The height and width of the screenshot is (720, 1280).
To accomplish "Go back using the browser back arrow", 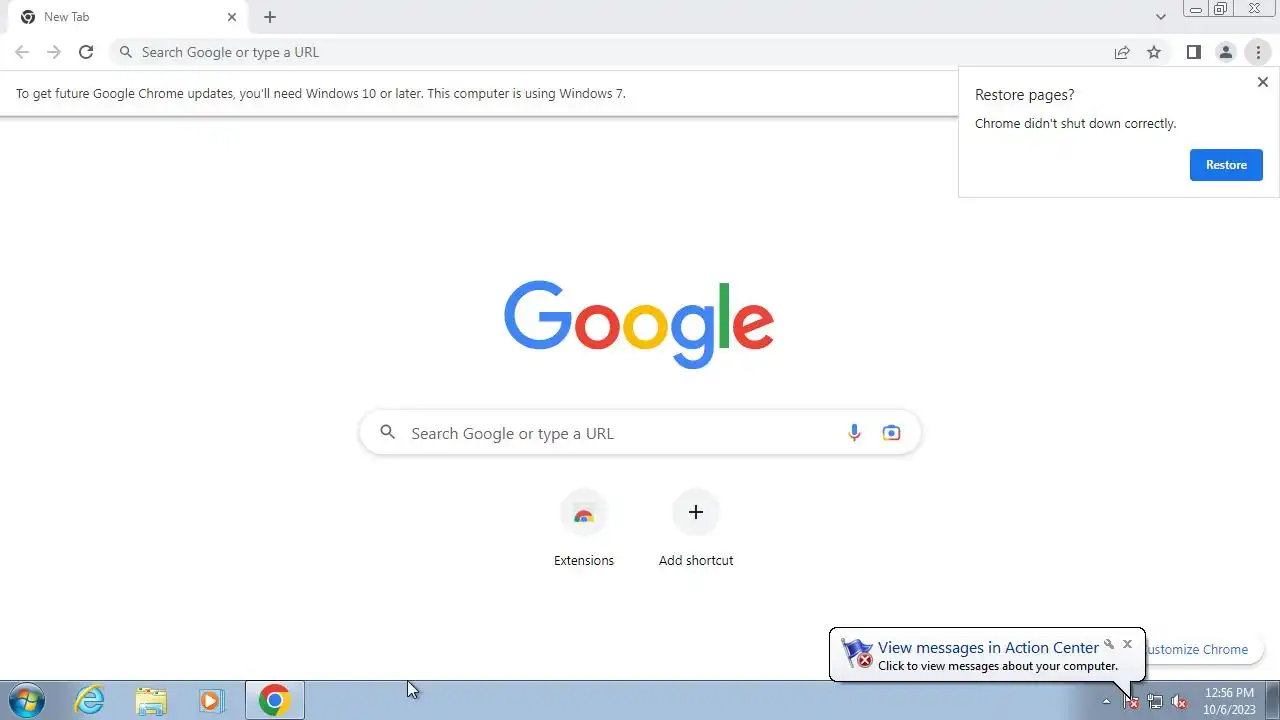I will (22, 52).
